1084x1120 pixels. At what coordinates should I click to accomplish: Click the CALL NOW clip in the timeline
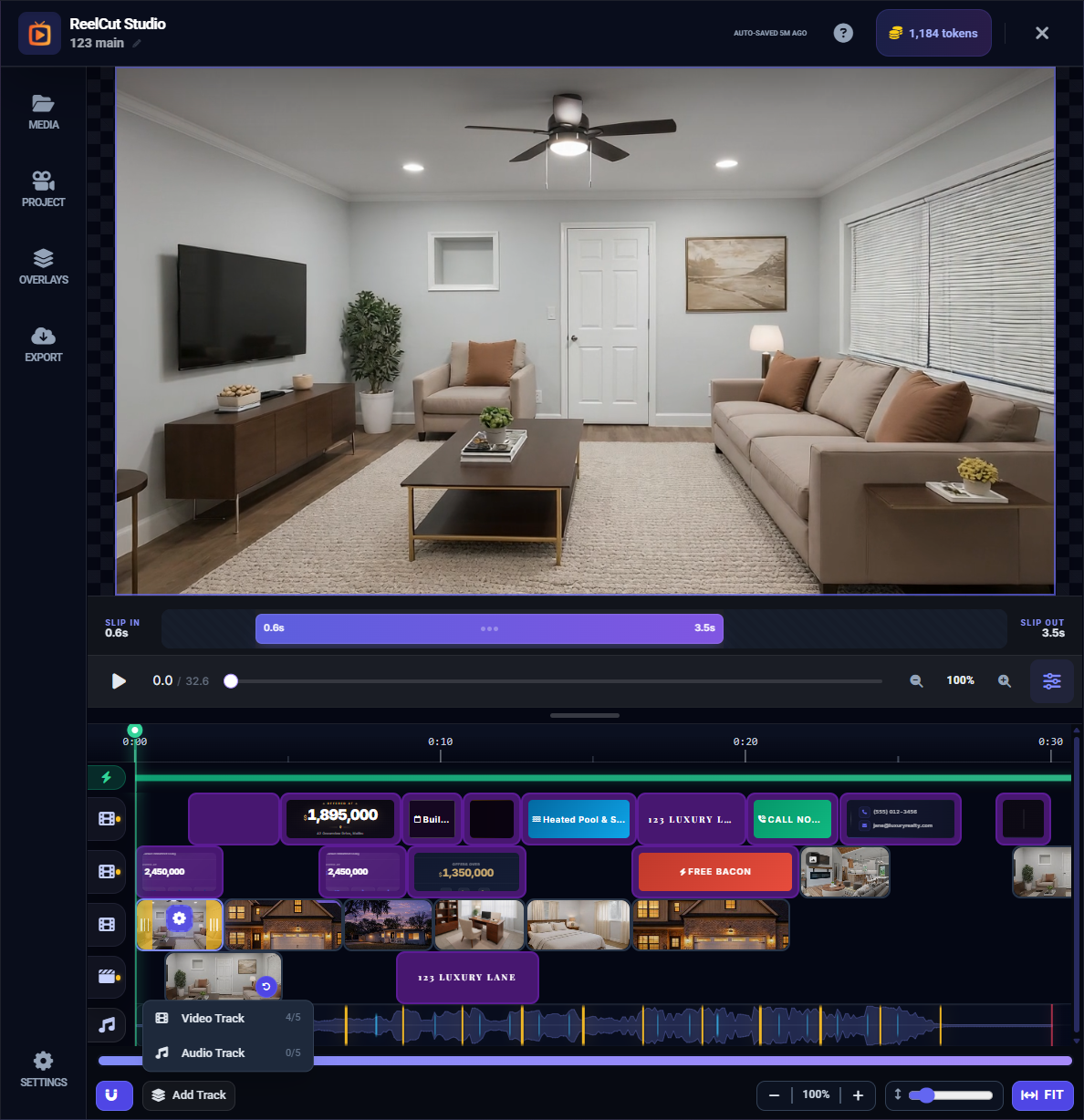tap(792, 819)
